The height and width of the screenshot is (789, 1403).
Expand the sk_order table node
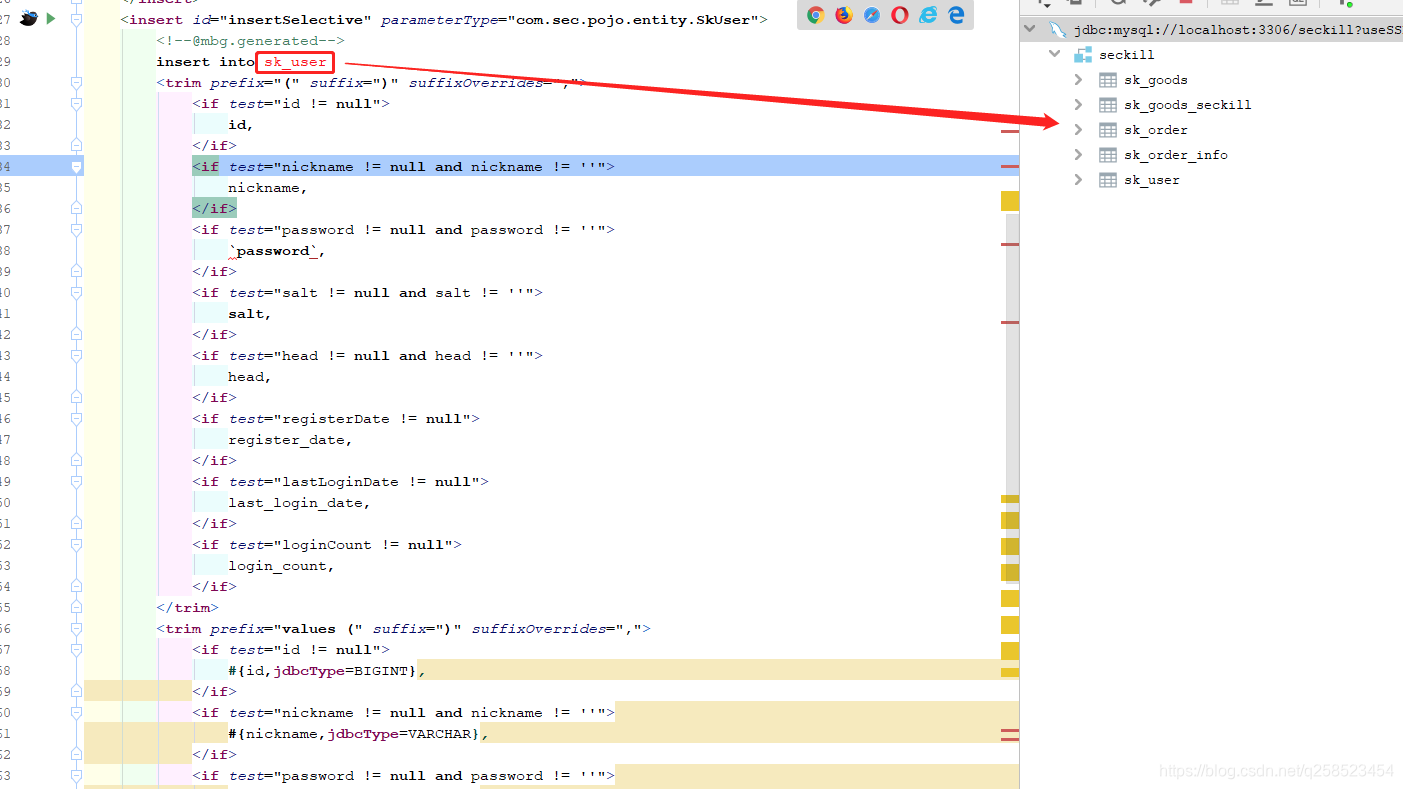(x=1078, y=129)
